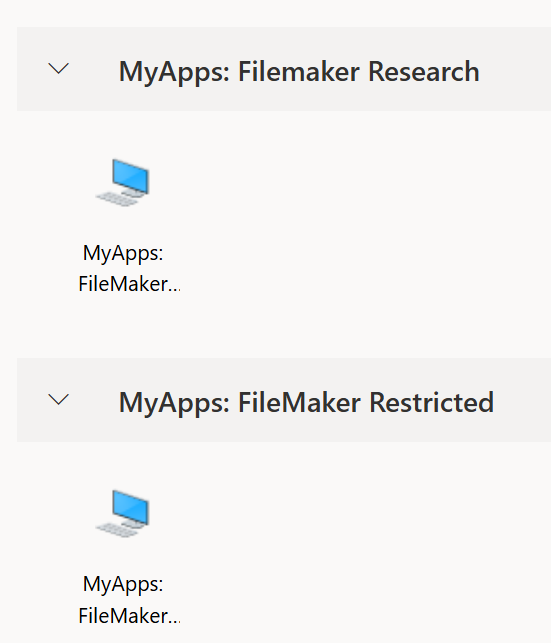
Task: Click the blue monitor screen of Research resource
Action: point(131,178)
